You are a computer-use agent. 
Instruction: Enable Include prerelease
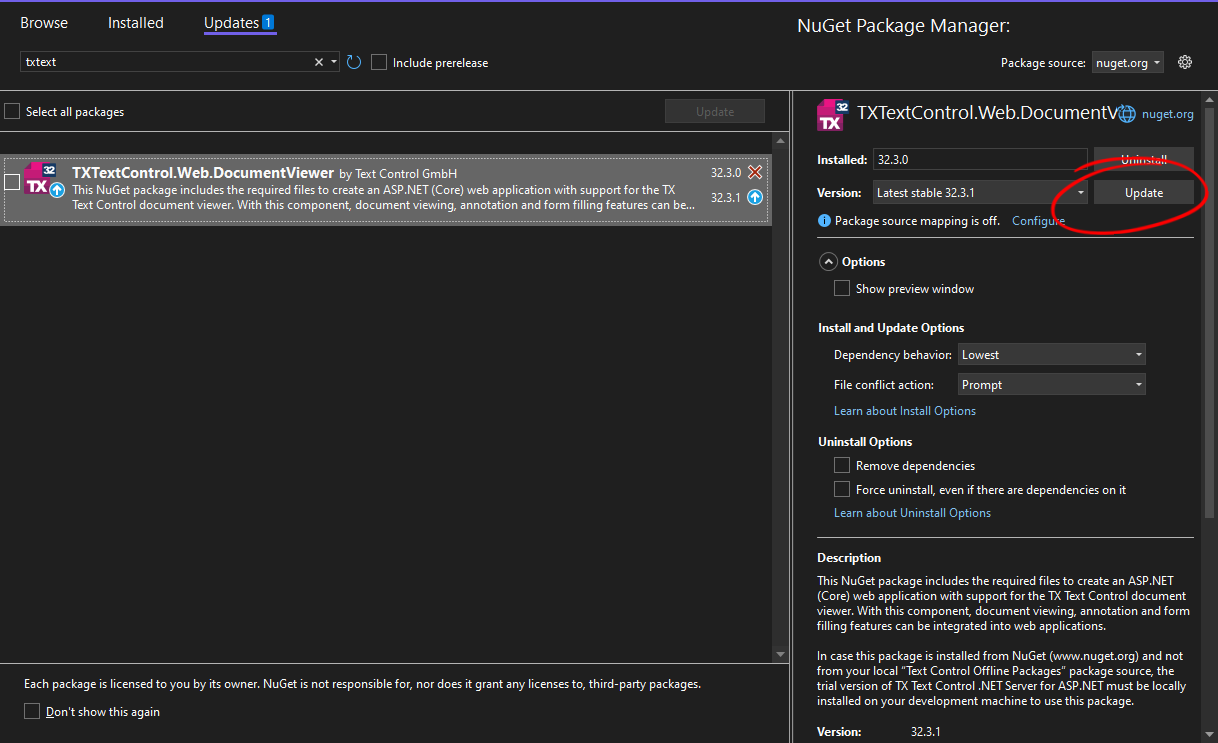click(379, 62)
